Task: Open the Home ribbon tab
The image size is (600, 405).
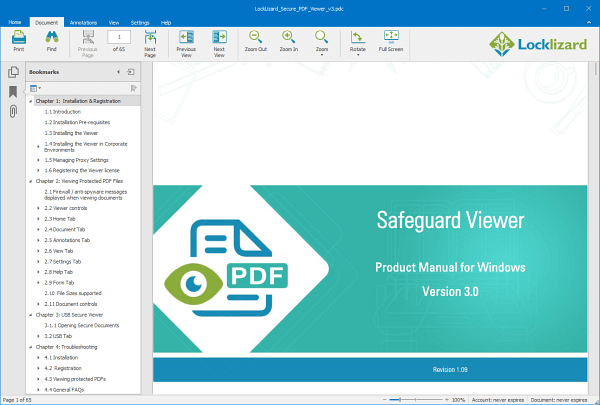Action: pyautogui.click(x=15, y=22)
